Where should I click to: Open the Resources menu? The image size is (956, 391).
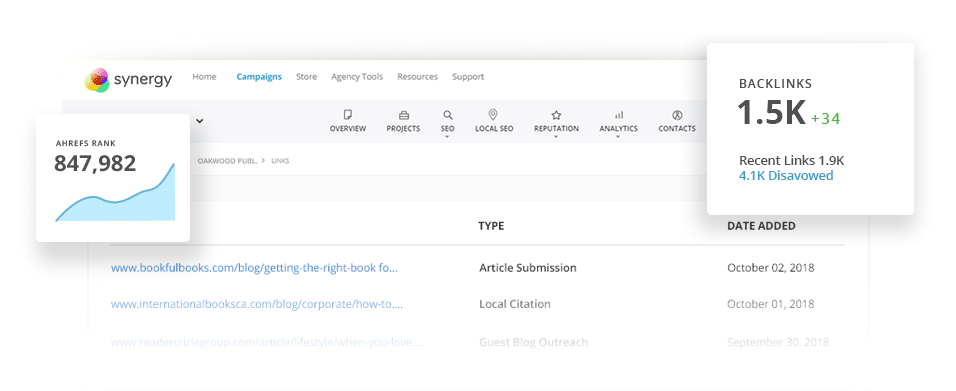click(418, 77)
